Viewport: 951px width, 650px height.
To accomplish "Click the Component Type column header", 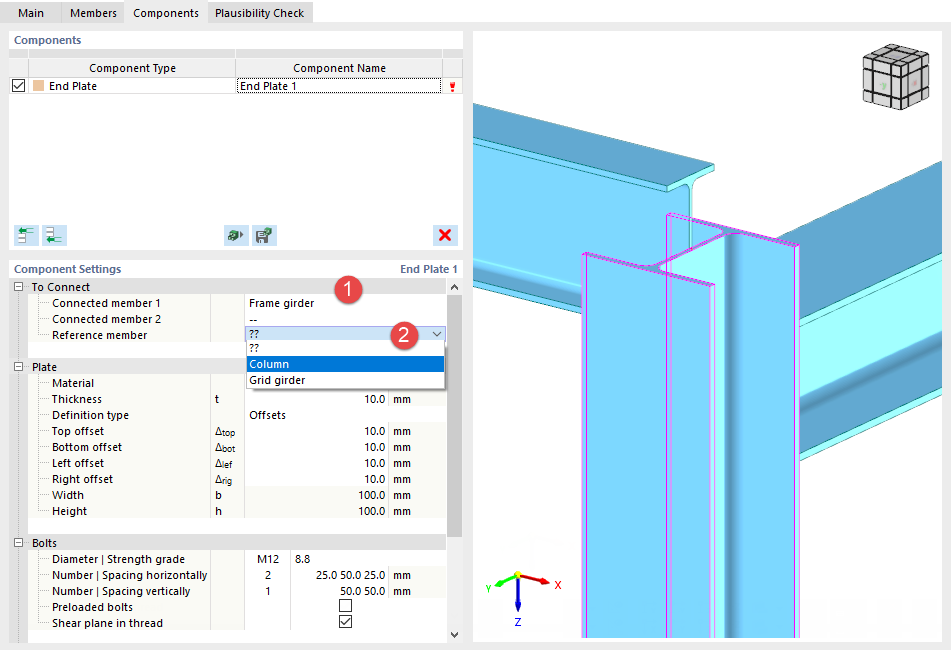I will 132,68.
